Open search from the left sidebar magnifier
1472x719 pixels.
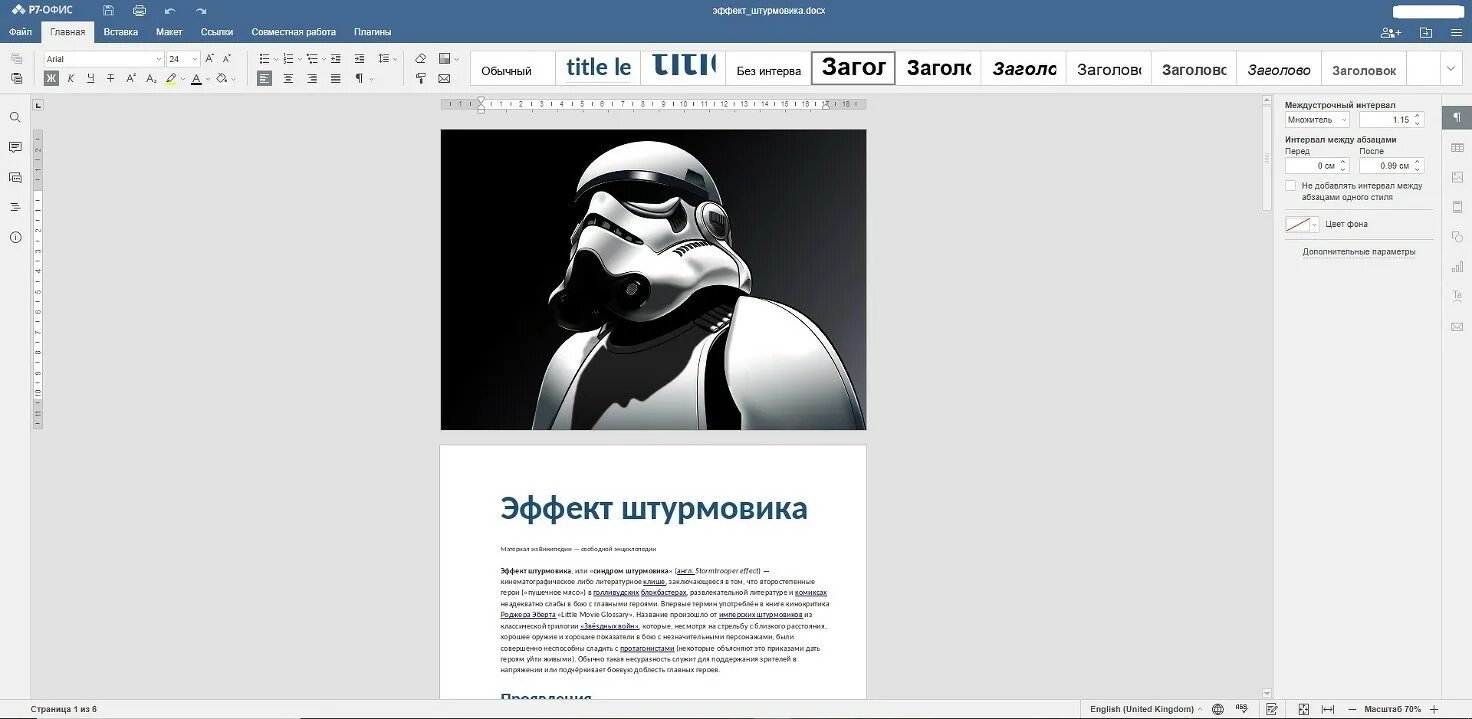15,117
